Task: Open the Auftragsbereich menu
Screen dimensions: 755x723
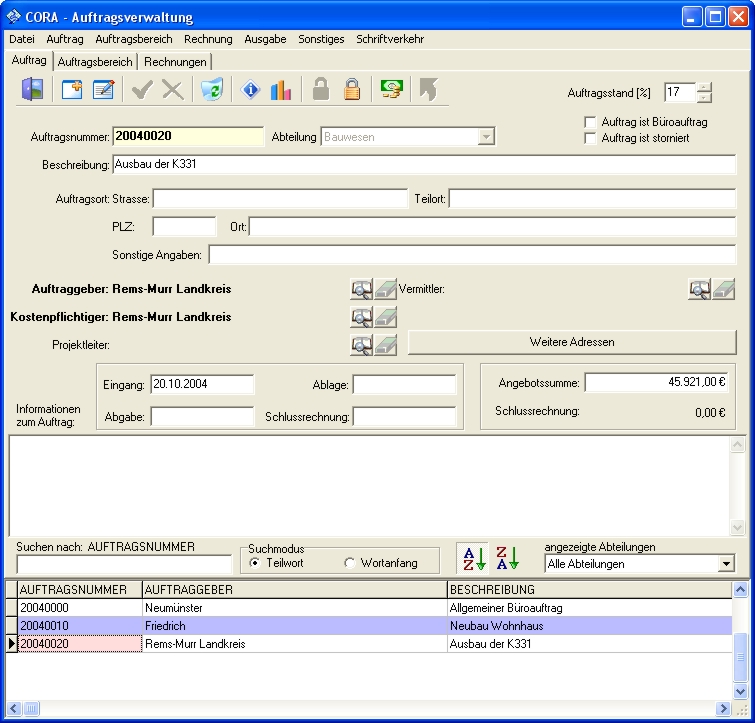Action: 134,39
